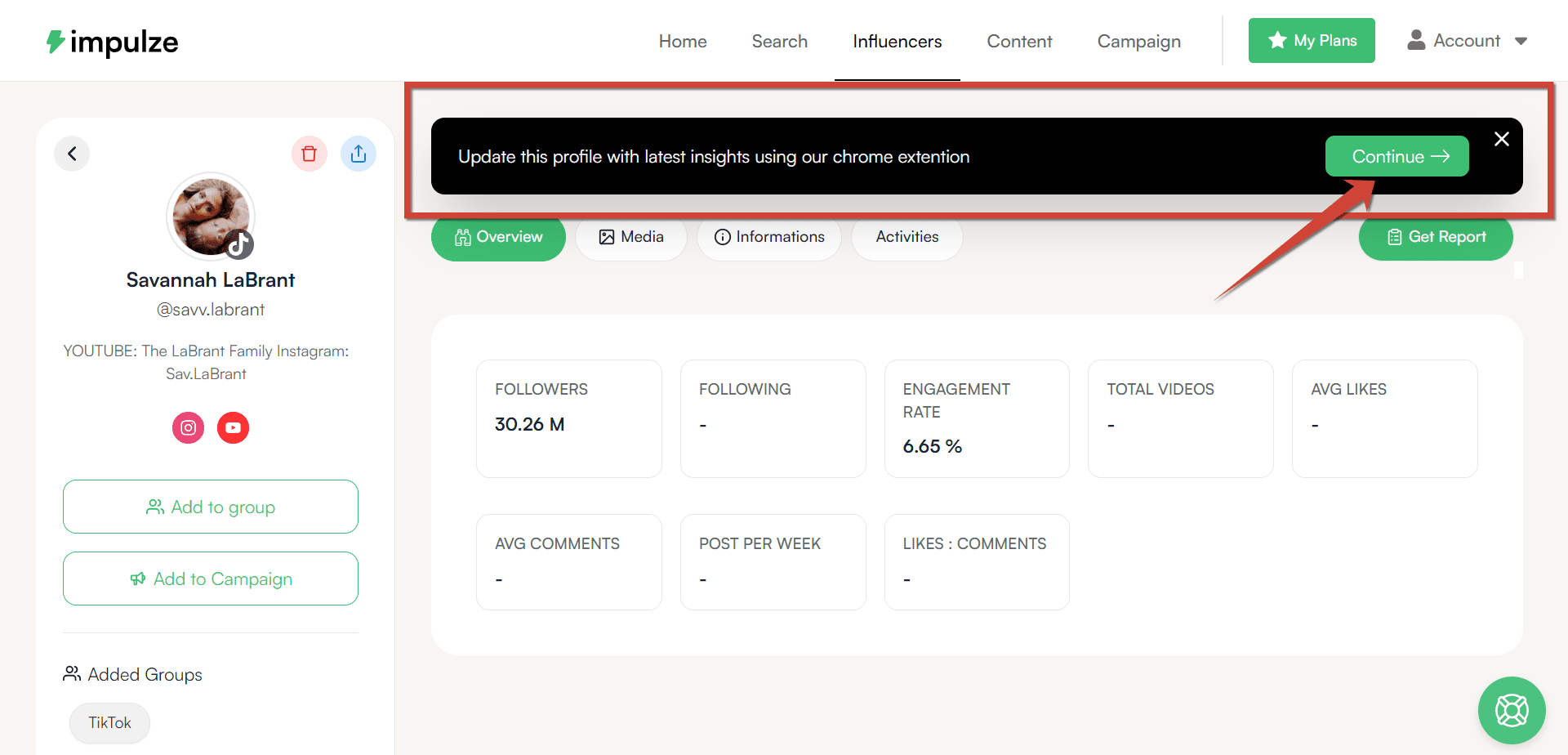Dismiss the chrome extension banner
The image size is (1568, 755).
pos(1501,139)
